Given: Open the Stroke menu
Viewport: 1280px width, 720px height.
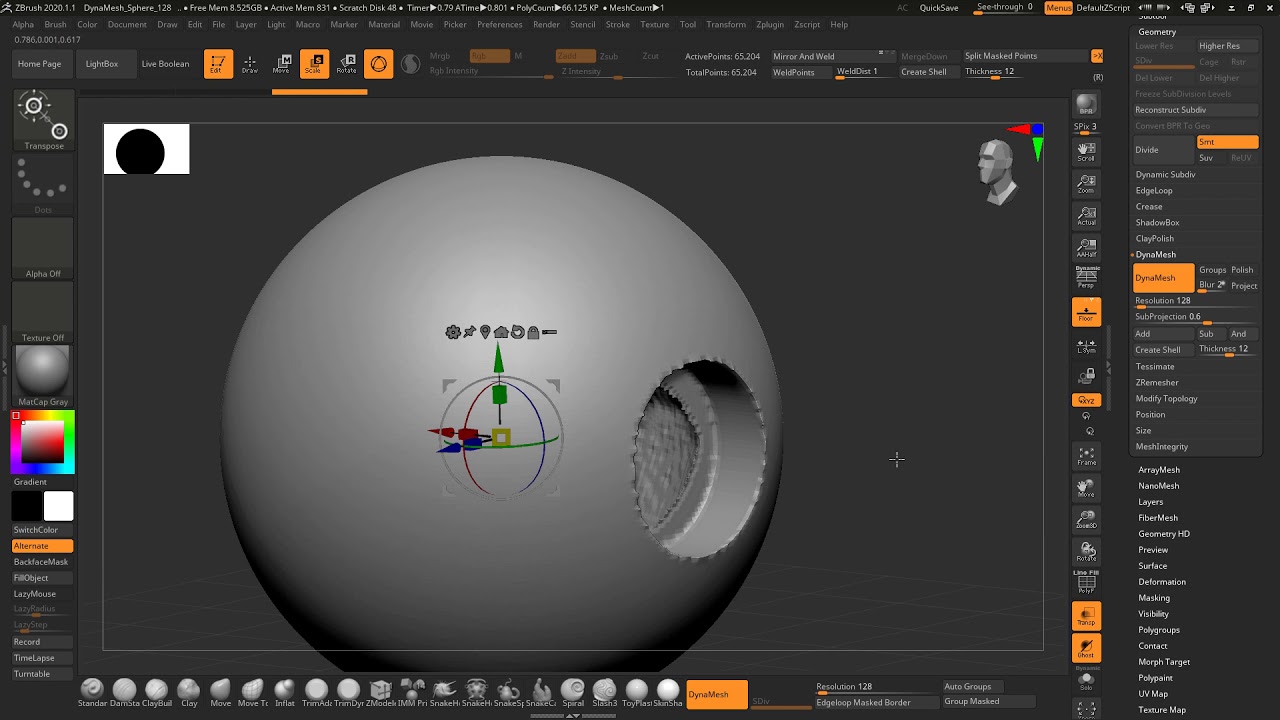Looking at the screenshot, I should 617,24.
